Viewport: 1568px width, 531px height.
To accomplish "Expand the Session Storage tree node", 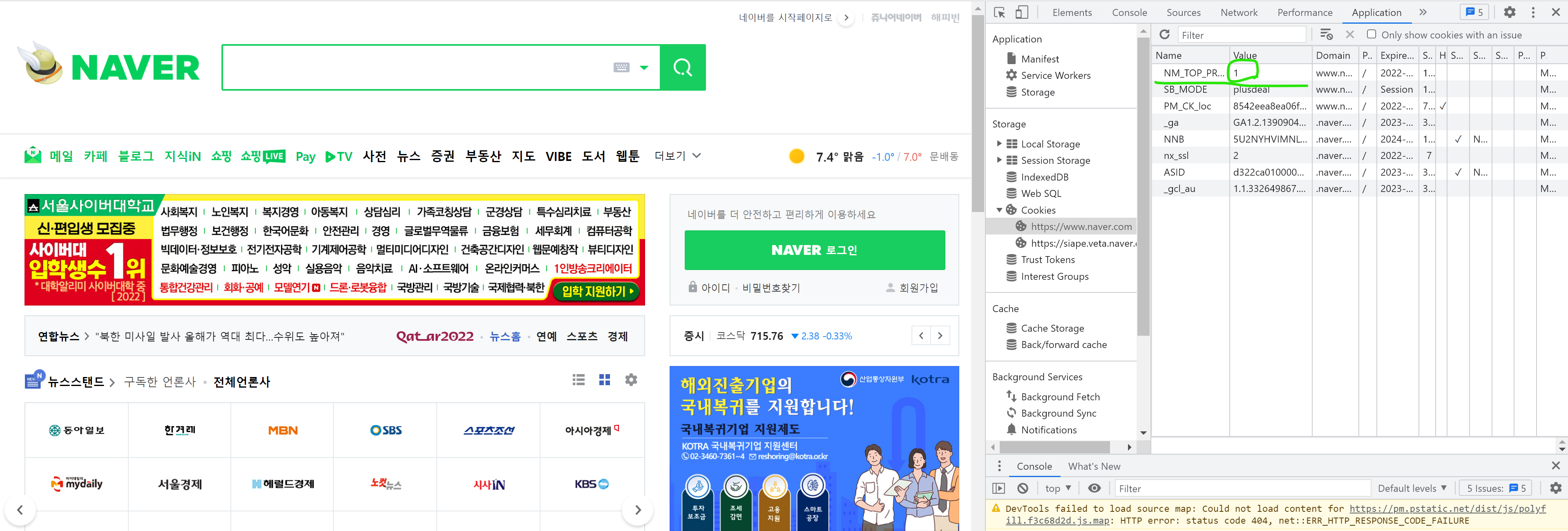I will pyautogui.click(x=999, y=160).
